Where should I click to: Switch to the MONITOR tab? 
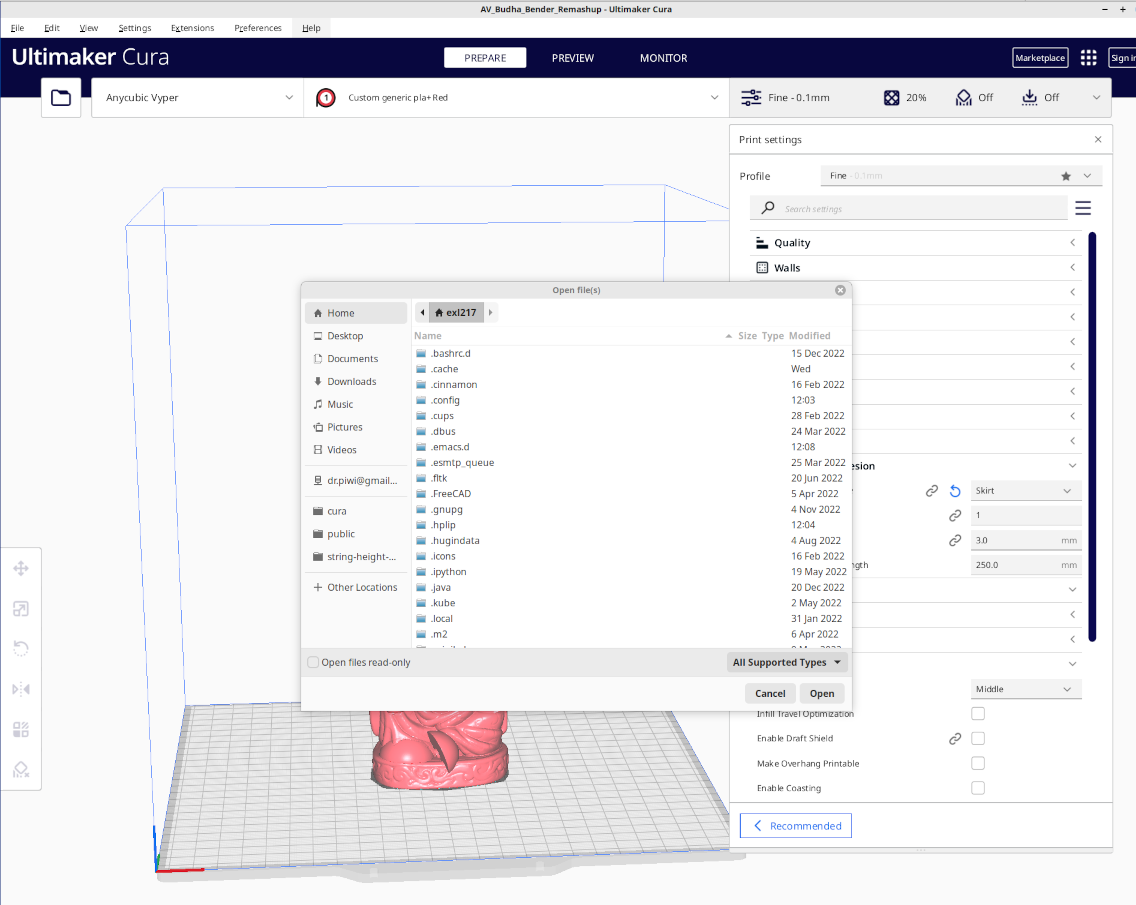click(663, 58)
